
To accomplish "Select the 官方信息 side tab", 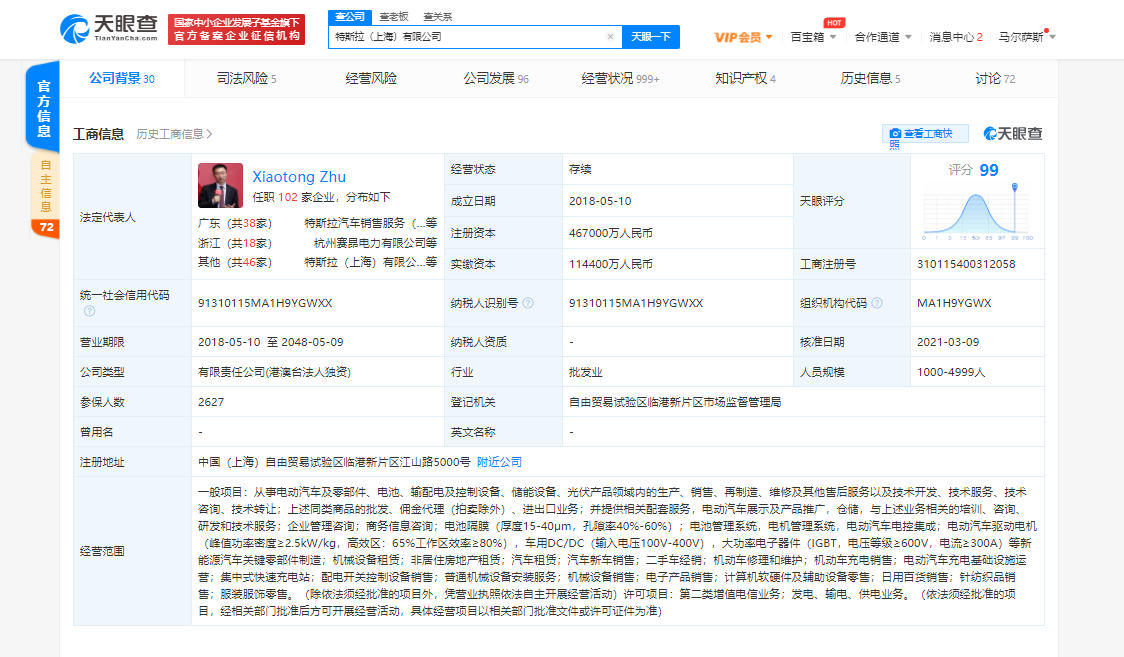I will (x=44, y=107).
